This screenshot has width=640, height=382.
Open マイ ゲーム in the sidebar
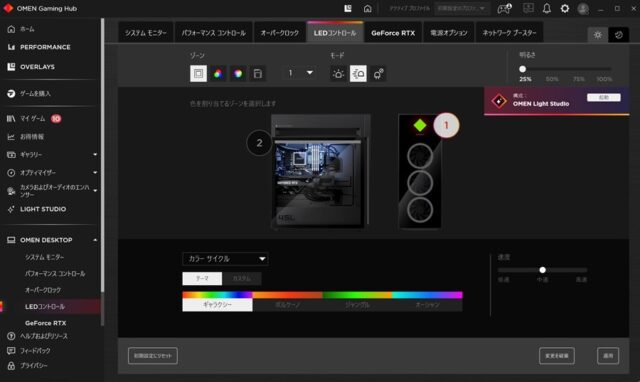(x=33, y=119)
